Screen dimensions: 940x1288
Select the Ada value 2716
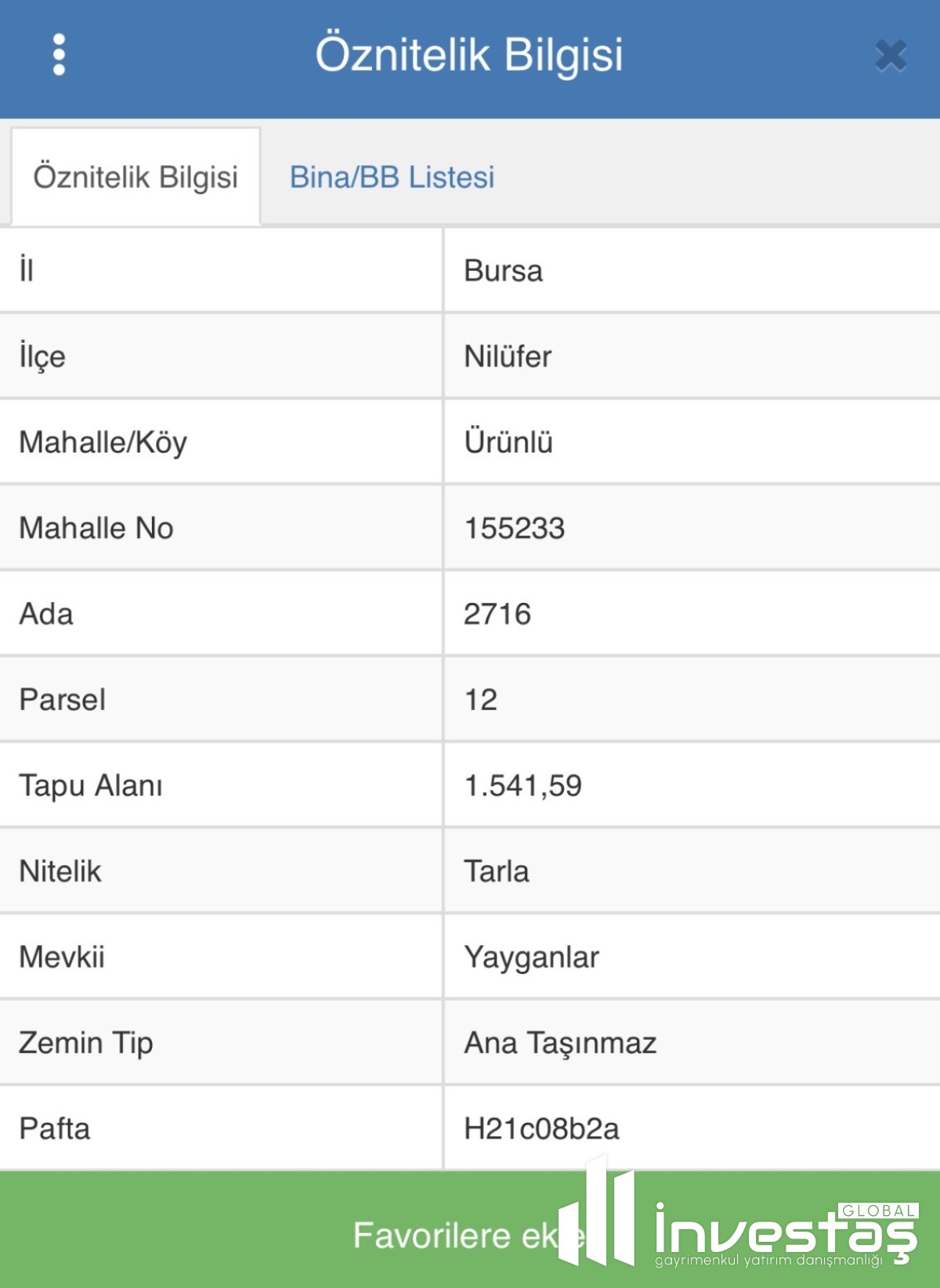pos(497,614)
